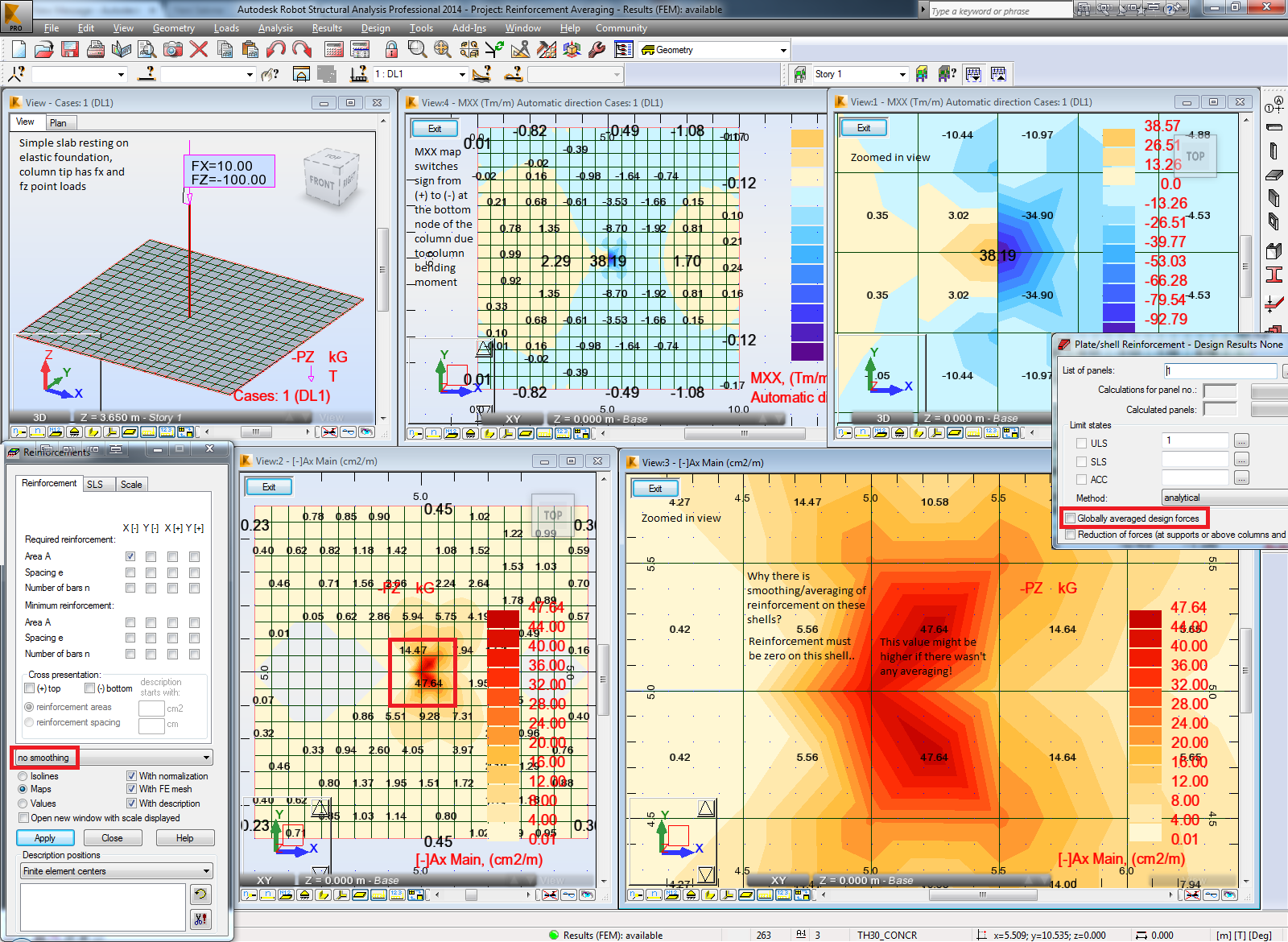Click the printer icon
This screenshot has width=1288, height=942.
pos(96,50)
